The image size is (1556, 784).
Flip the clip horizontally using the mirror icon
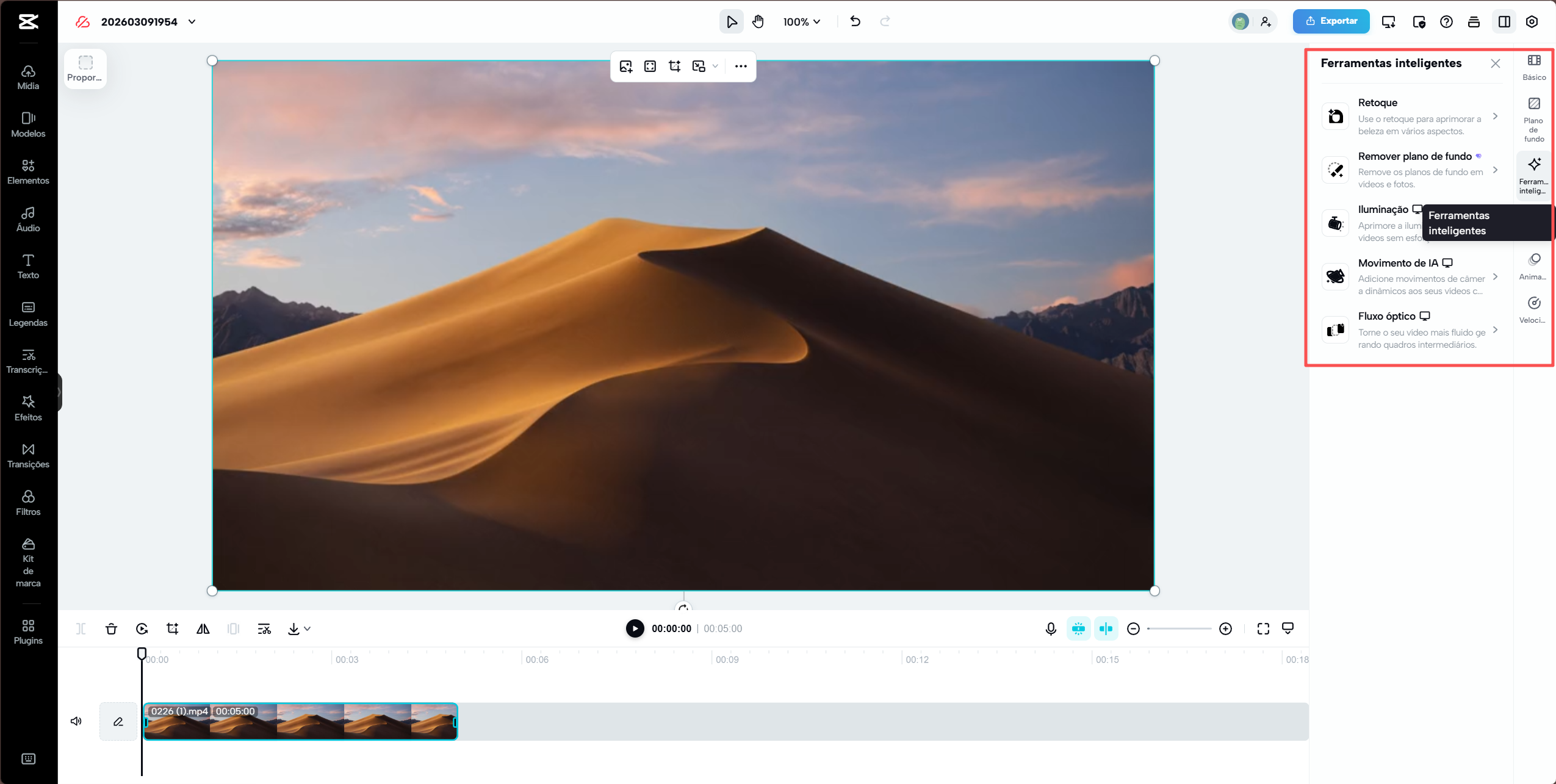point(203,628)
